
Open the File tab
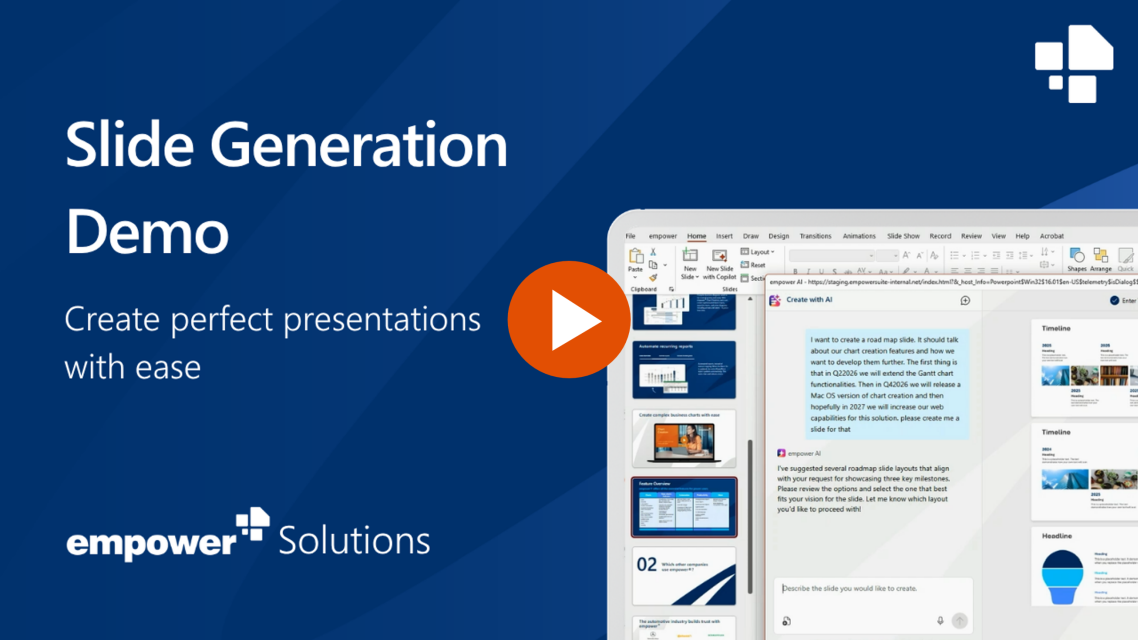[630, 236]
